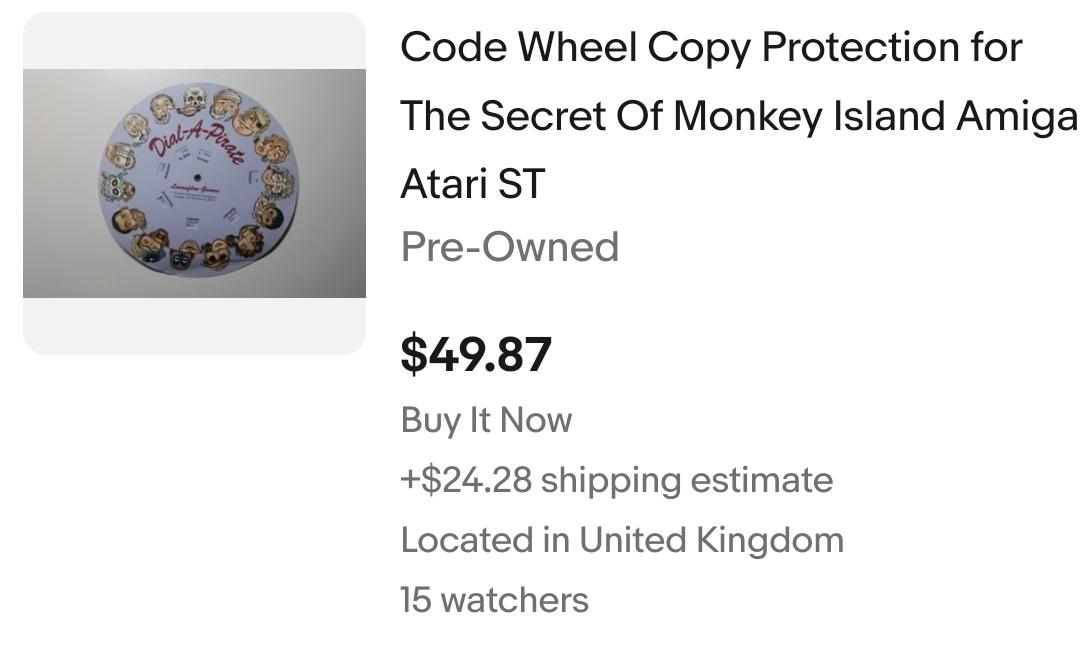
Task: Click the turbaned pirate face right of skull
Action: [225, 103]
